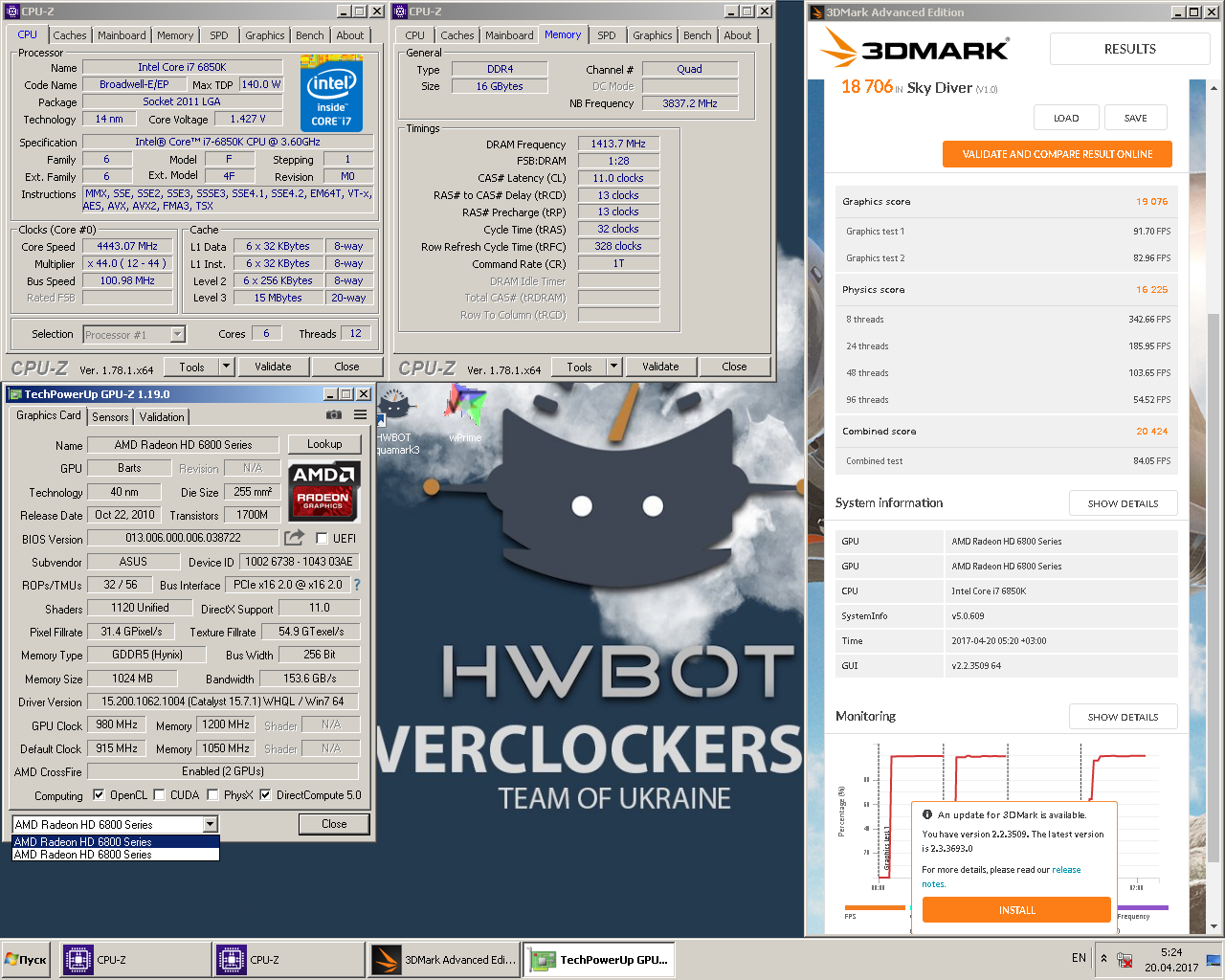This screenshot has width=1225, height=980.
Task: Click the GPU Name field in GPU-Z
Action: click(184, 445)
